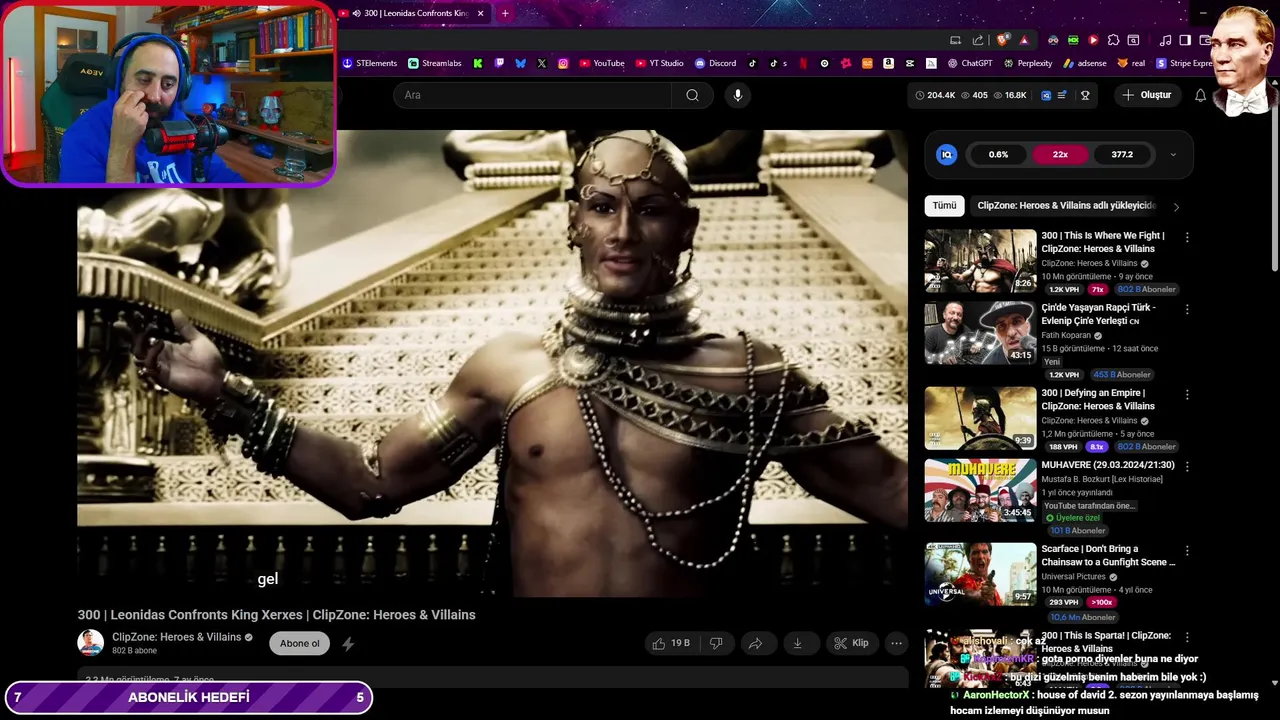This screenshot has height=720, width=1280.
Task: Open options for 'Defying an Empire' video
Action: coord(1187,395)
